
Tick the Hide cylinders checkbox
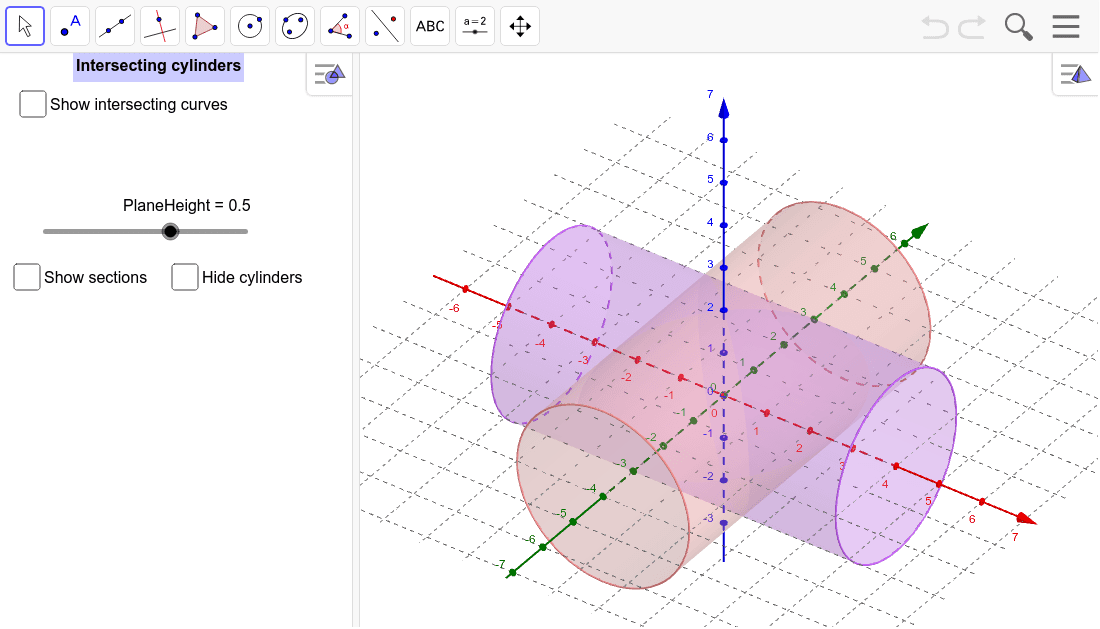[185, 277]
